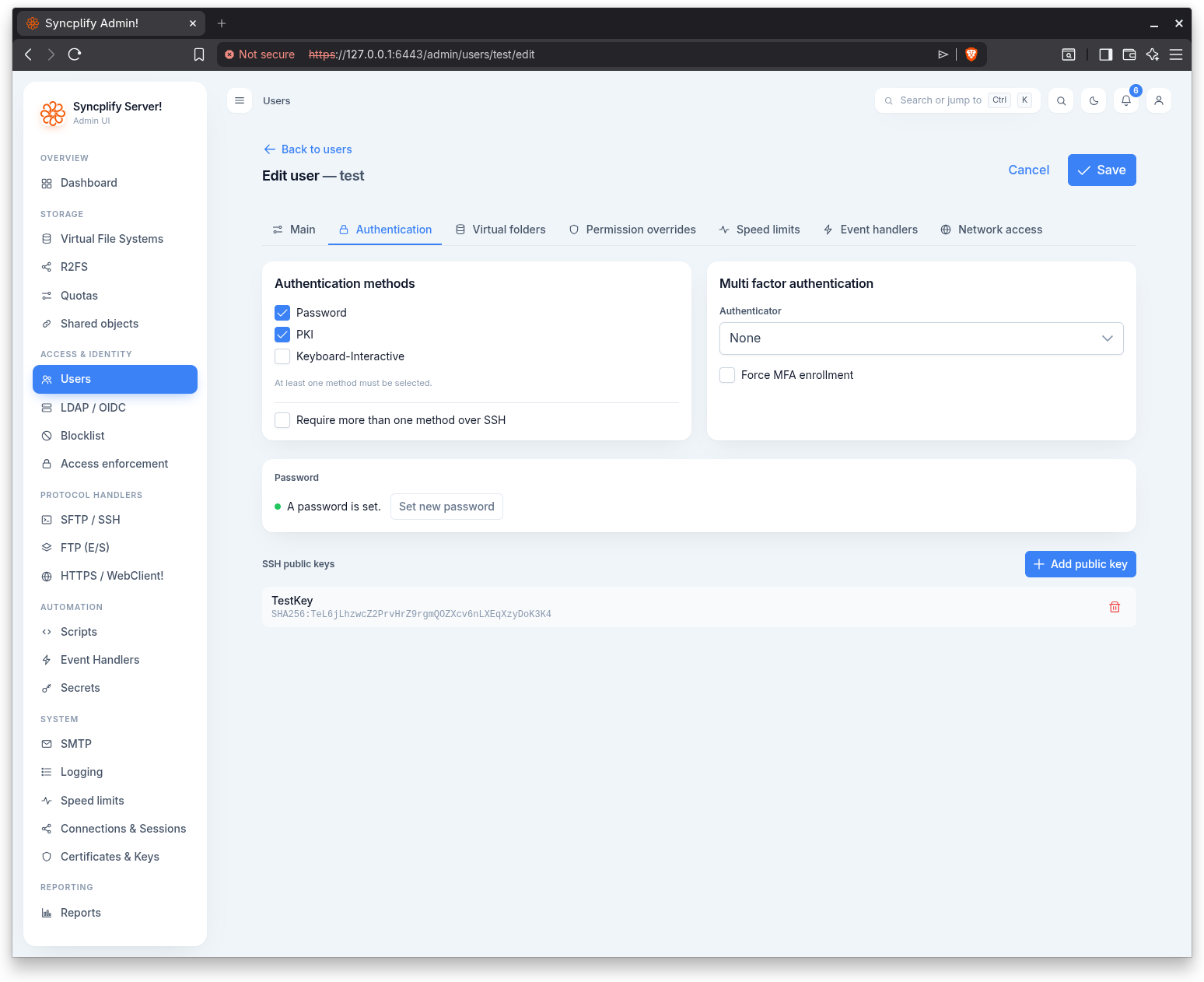
Task: Open Brave Shields icon
Action: [971, 54]
